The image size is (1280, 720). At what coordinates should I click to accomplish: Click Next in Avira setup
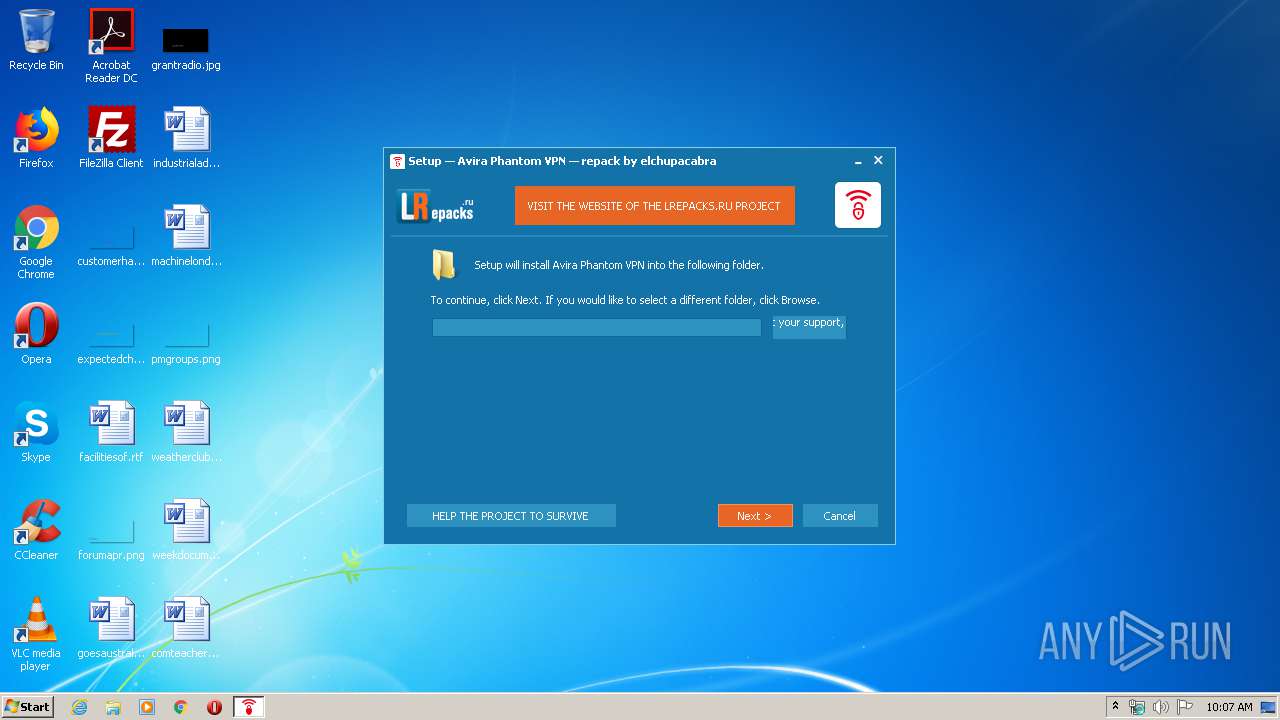coord(755,516)
